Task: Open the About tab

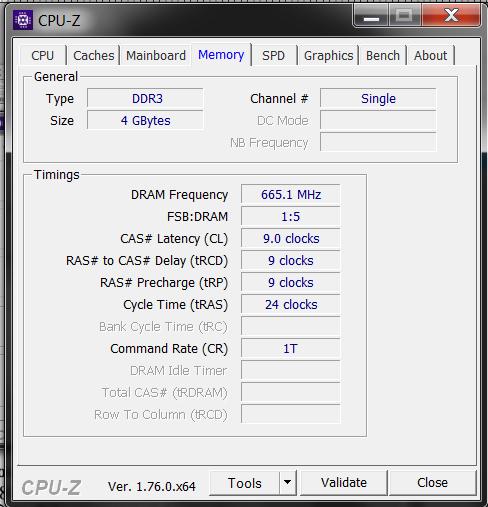Action: pos(430,56)
